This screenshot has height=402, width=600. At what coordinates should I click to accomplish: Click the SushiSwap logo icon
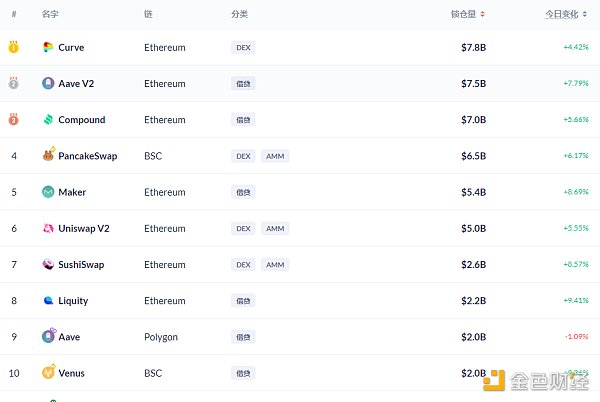tap(48, 264)
